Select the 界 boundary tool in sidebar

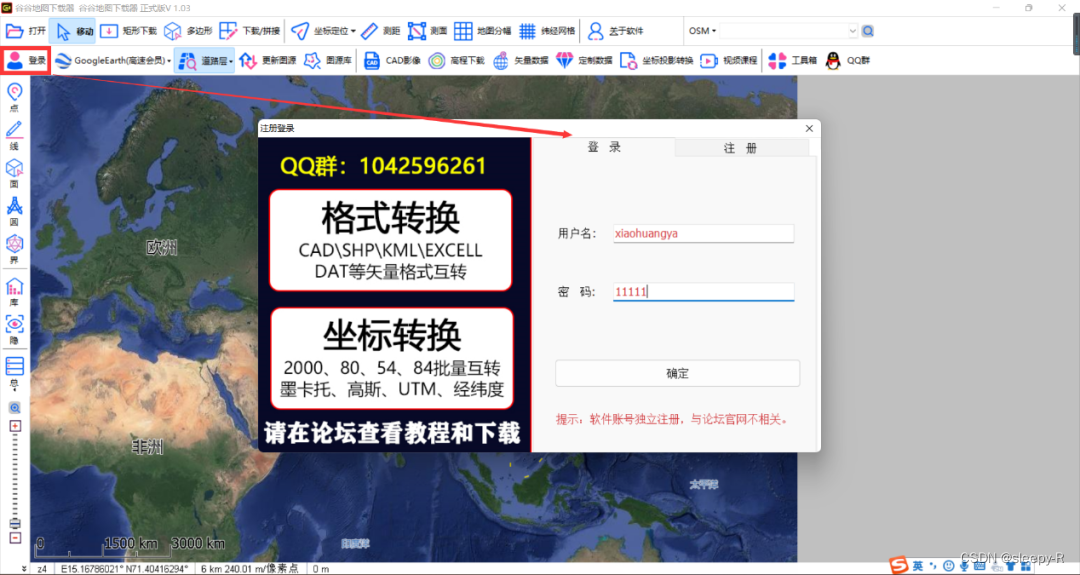click(x=14, y=249)
